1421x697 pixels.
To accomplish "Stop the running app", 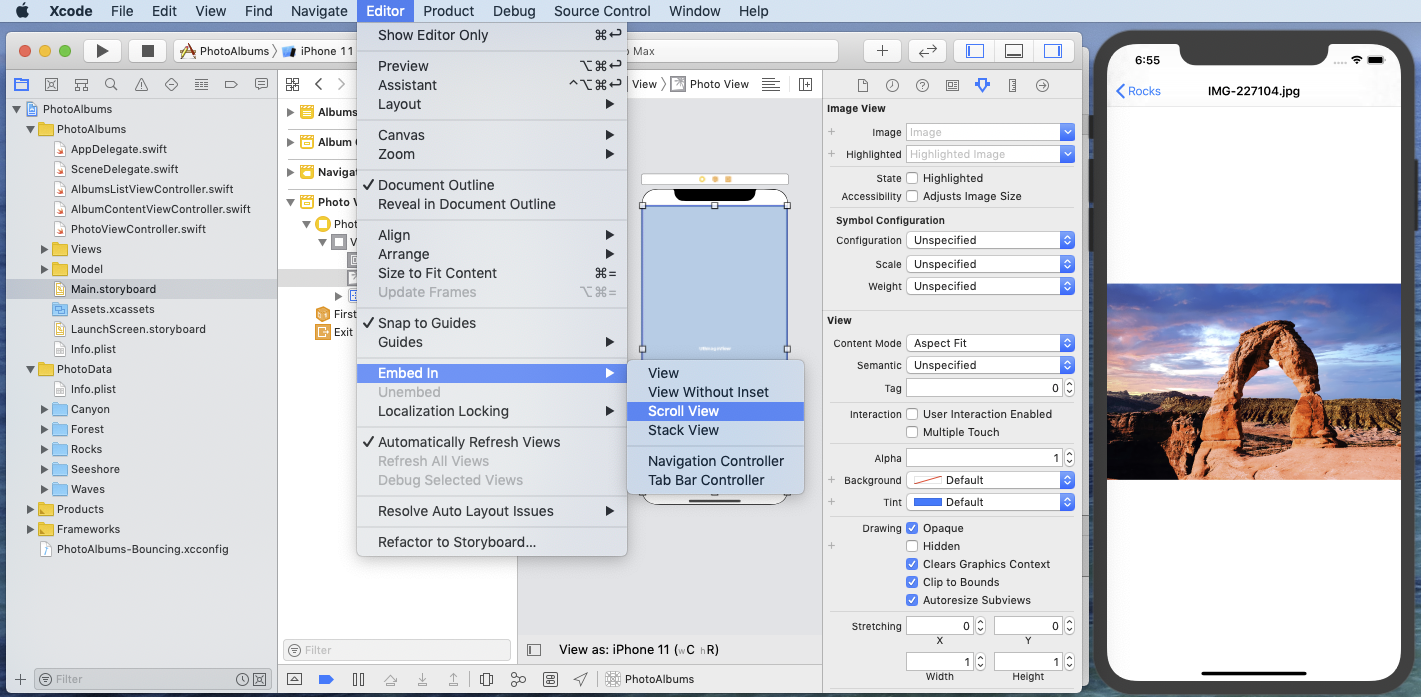I will pos(148,50).
